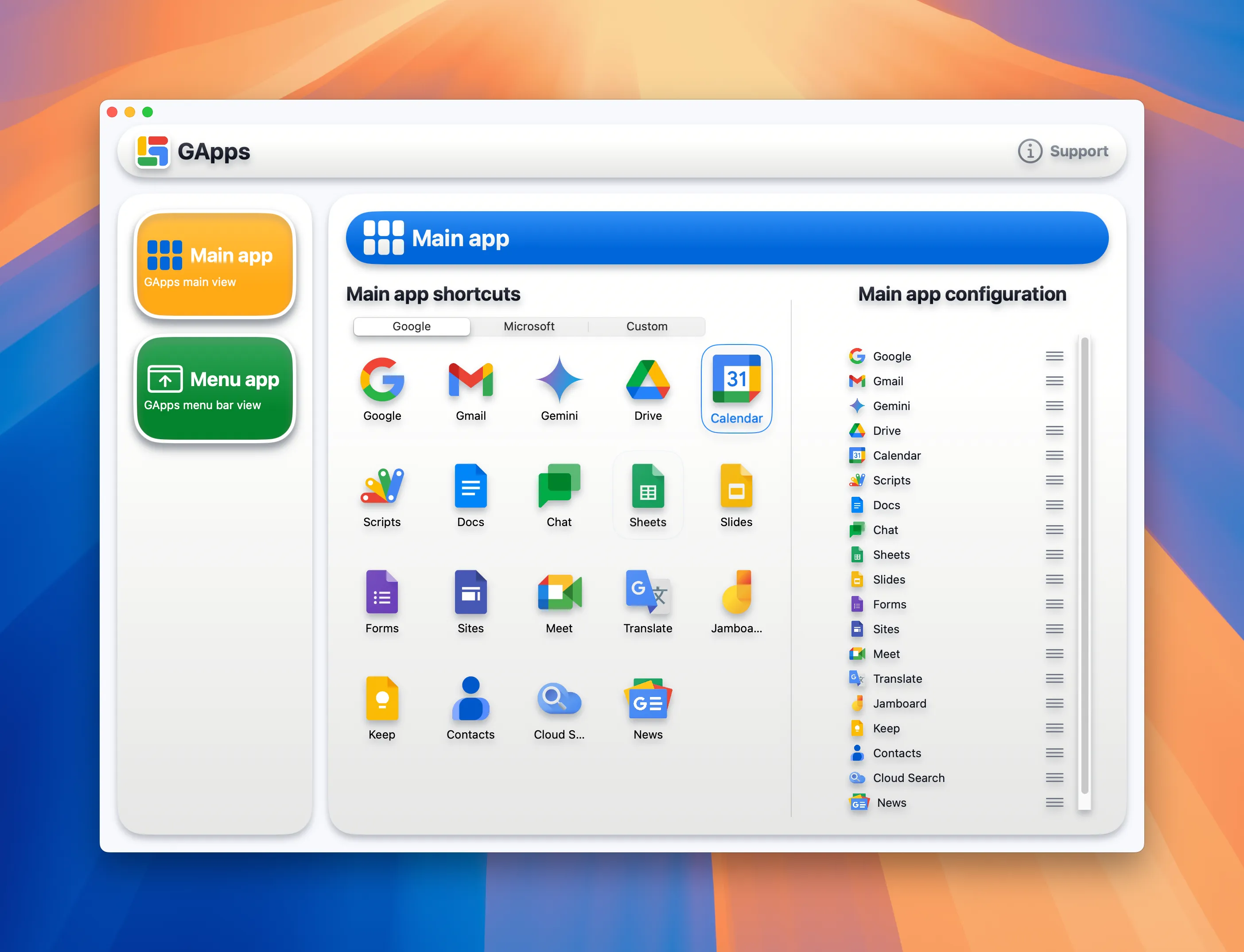Select the Google shortcuts tab

pyautogui.click(x=412, y=326)
